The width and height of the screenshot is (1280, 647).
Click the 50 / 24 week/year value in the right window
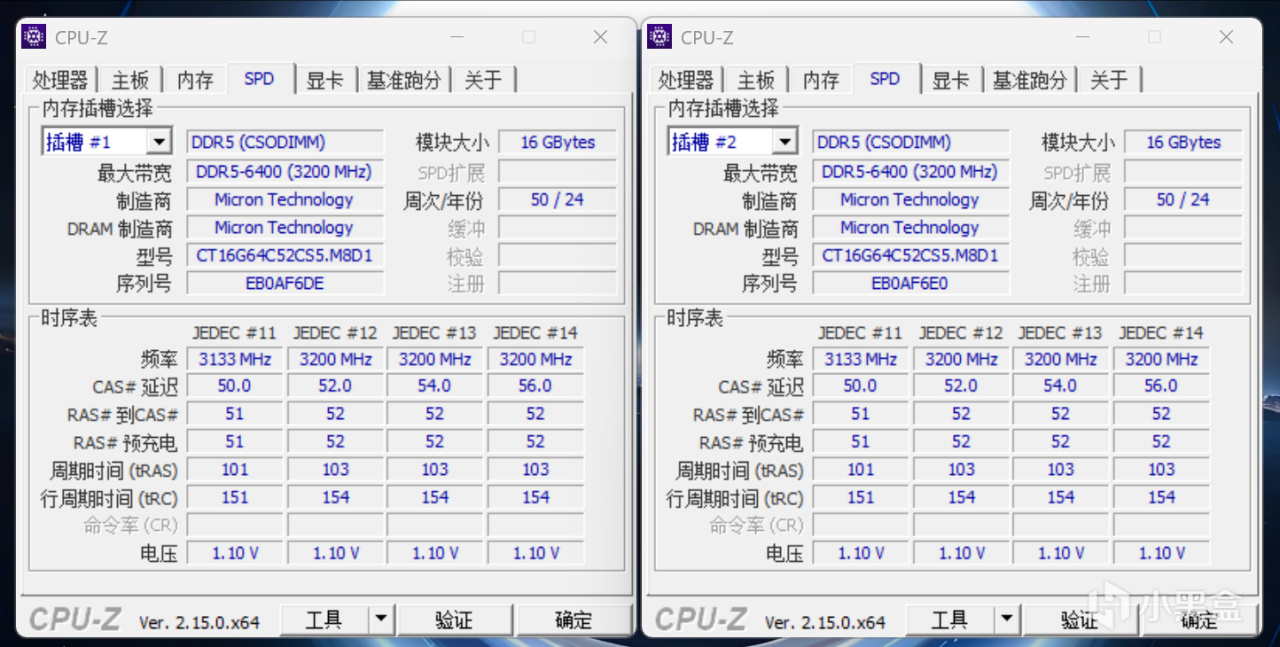point(1184,199)
